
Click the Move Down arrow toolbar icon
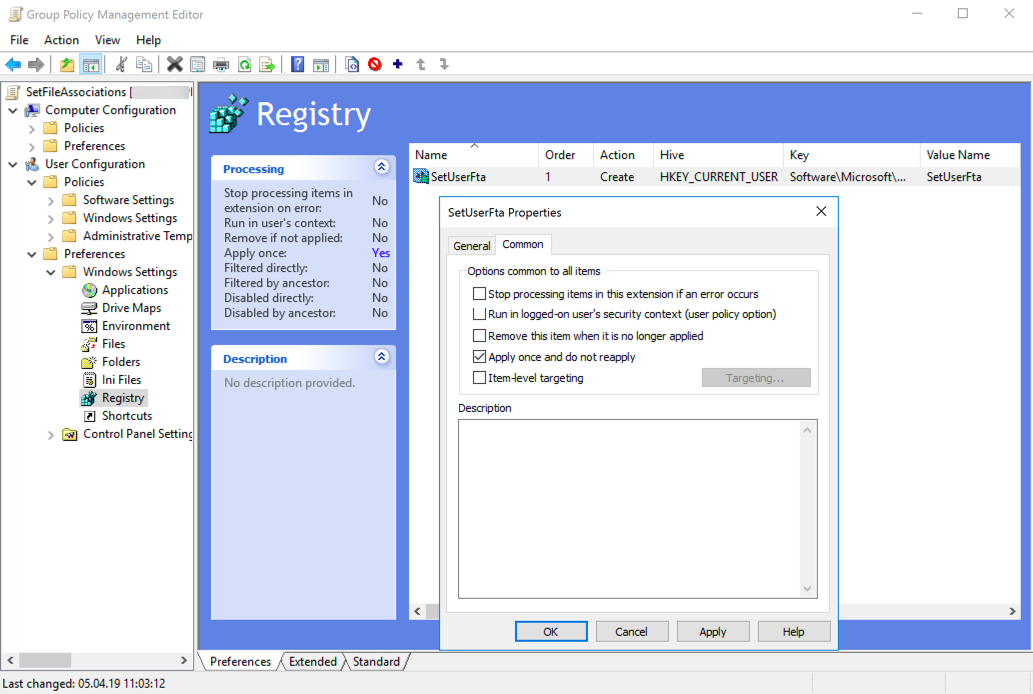point(444,65)
